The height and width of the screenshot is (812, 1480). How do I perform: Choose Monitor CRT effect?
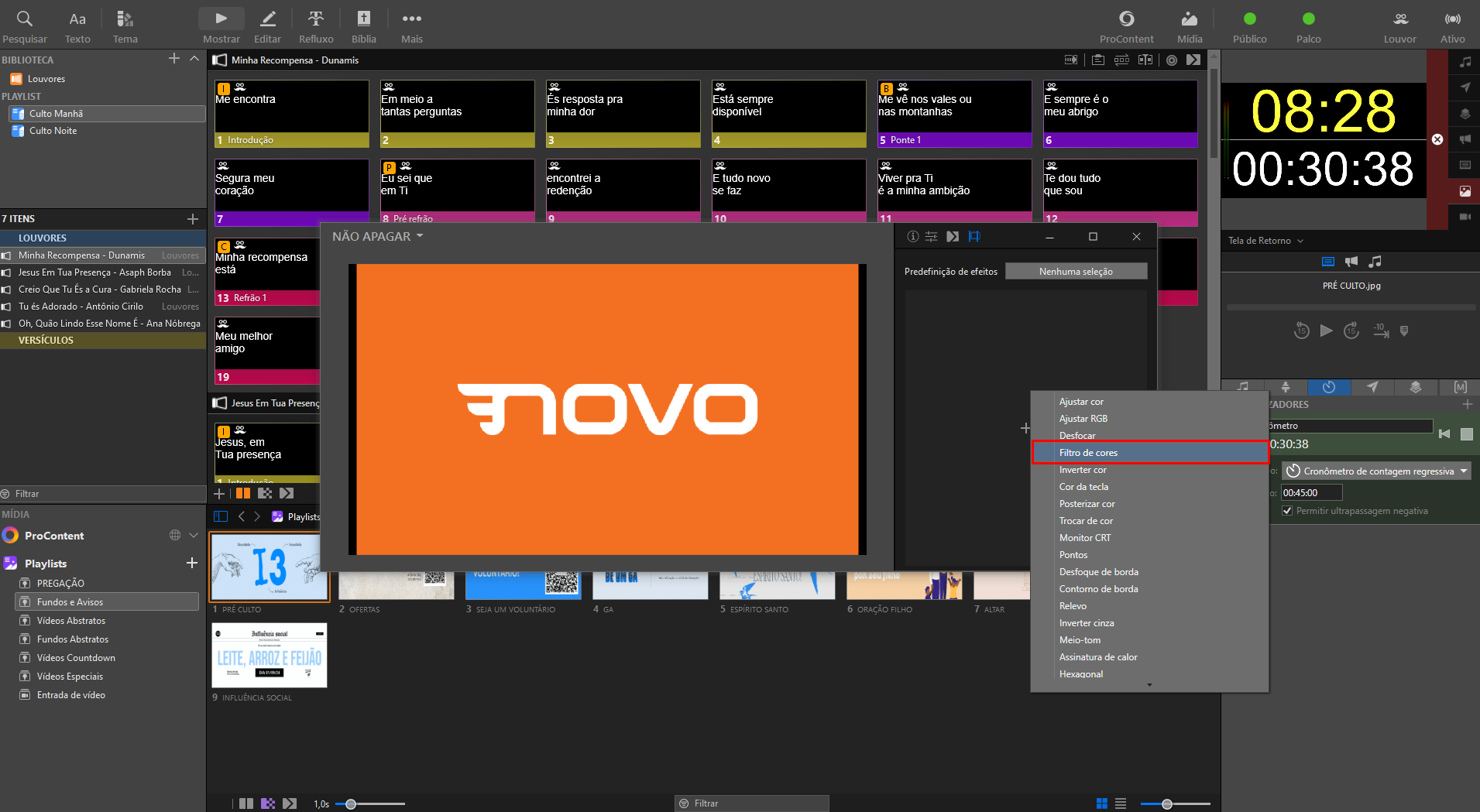[1150, 538]
